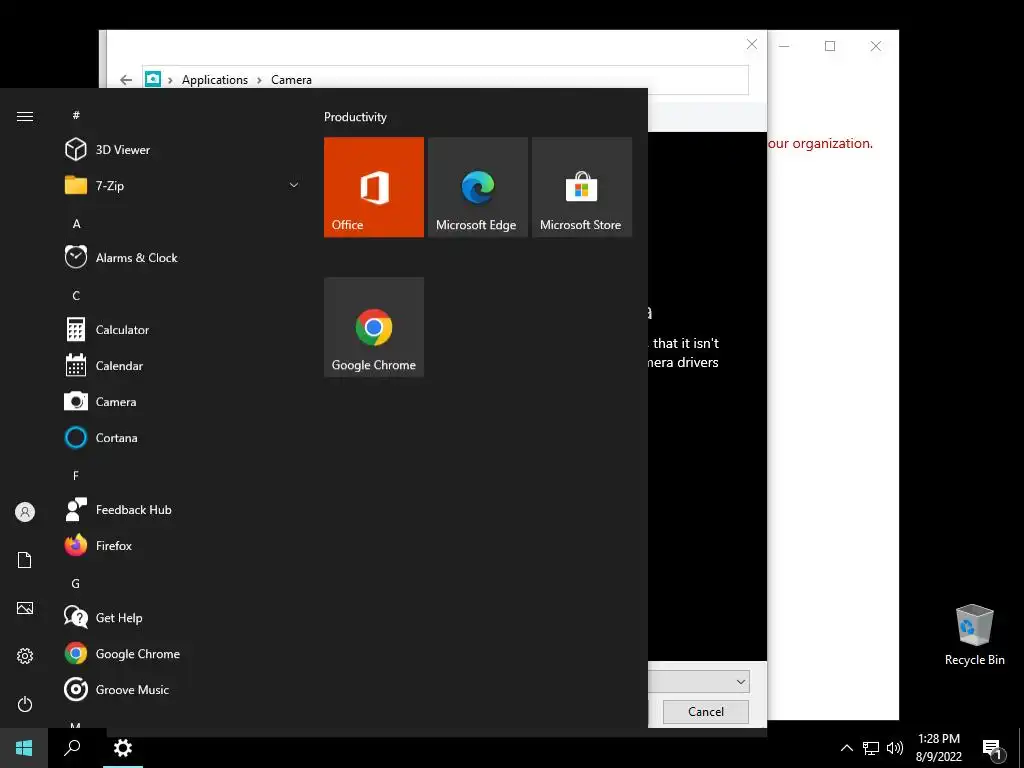Click Camera in the breadcrumb path
The image size is (1024, 768).
[x=291, y=80]
